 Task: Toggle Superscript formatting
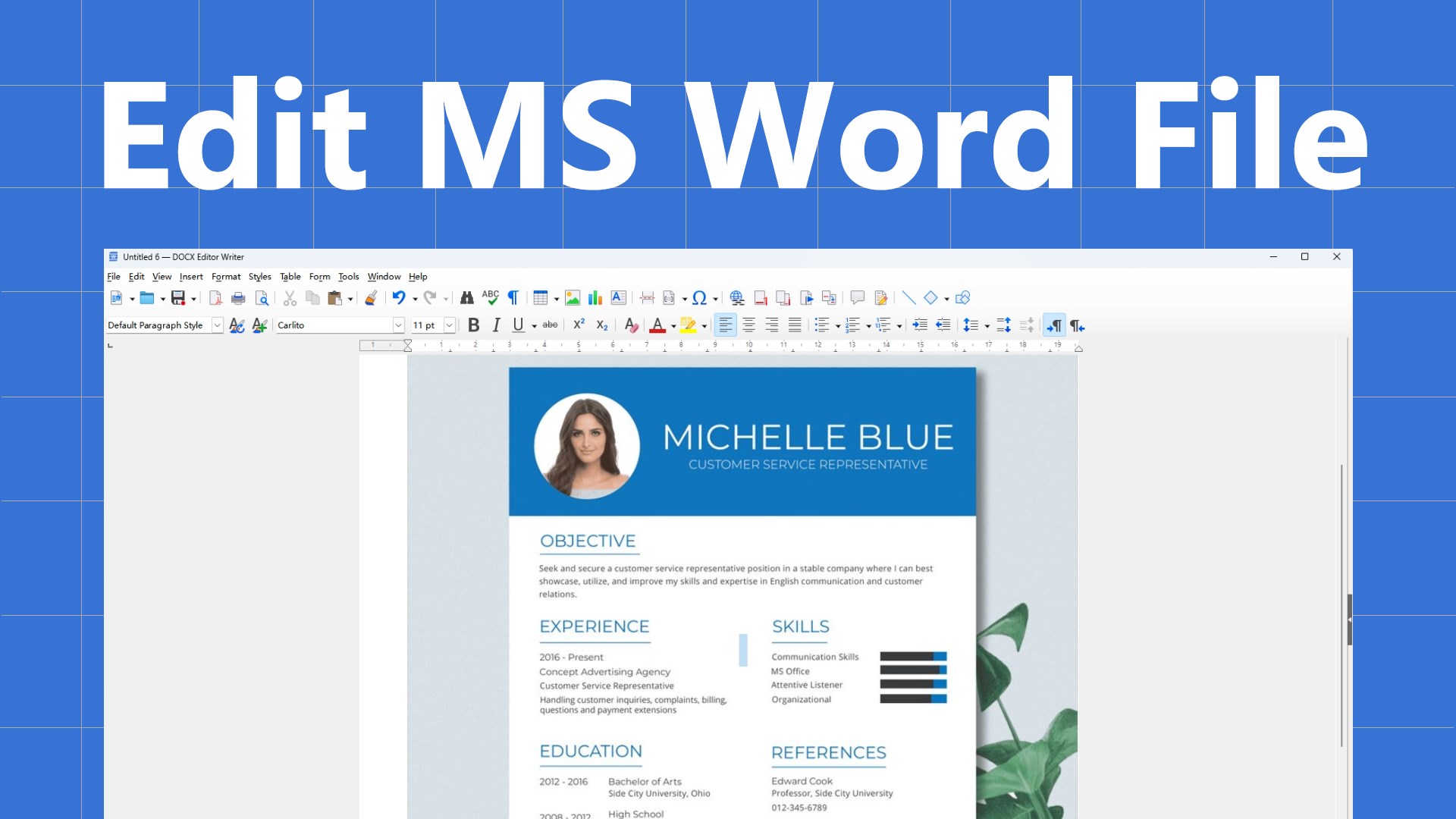579,325
